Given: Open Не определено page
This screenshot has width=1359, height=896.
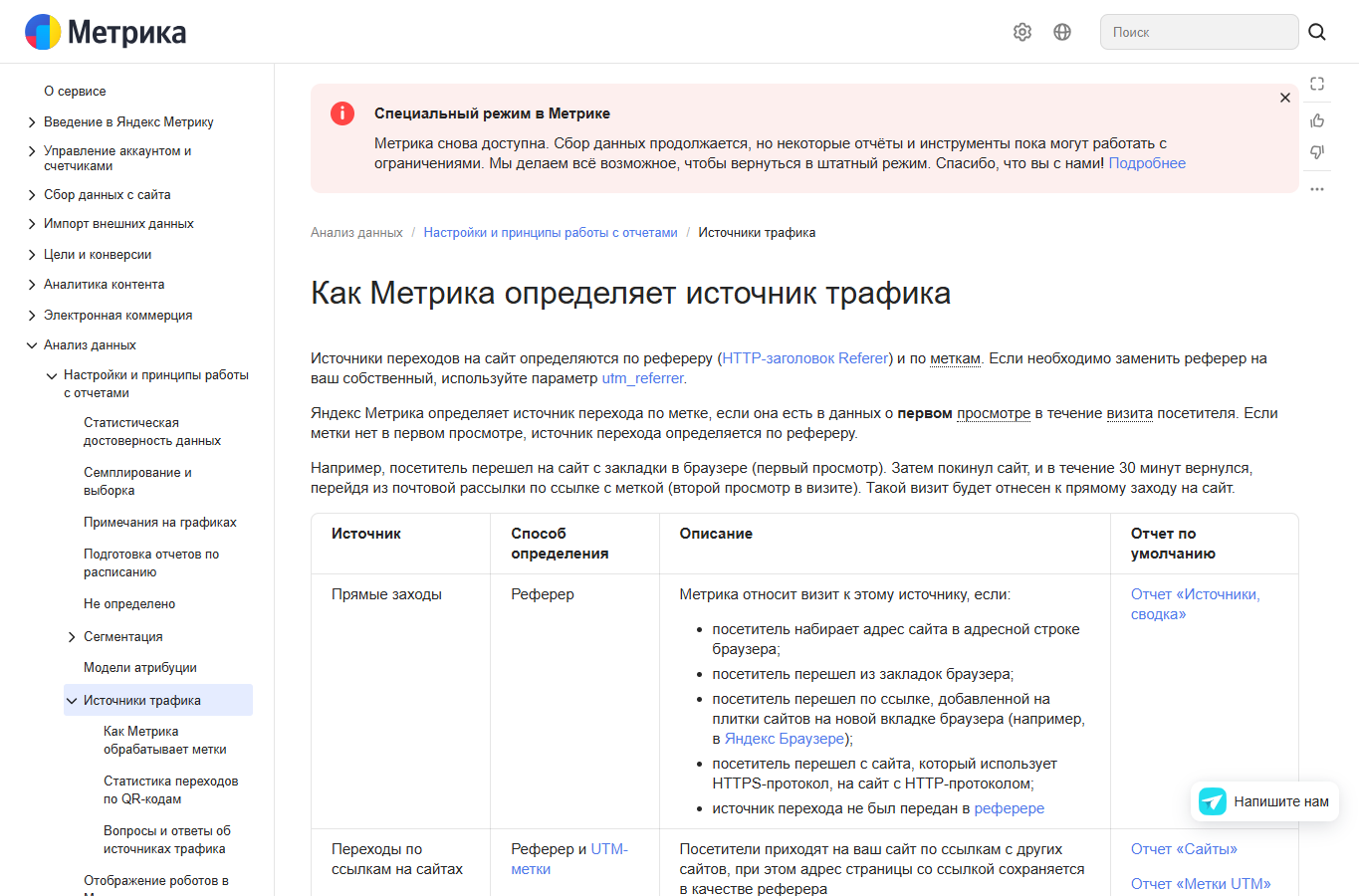Looking at the screenshot, I should (129, 604).
